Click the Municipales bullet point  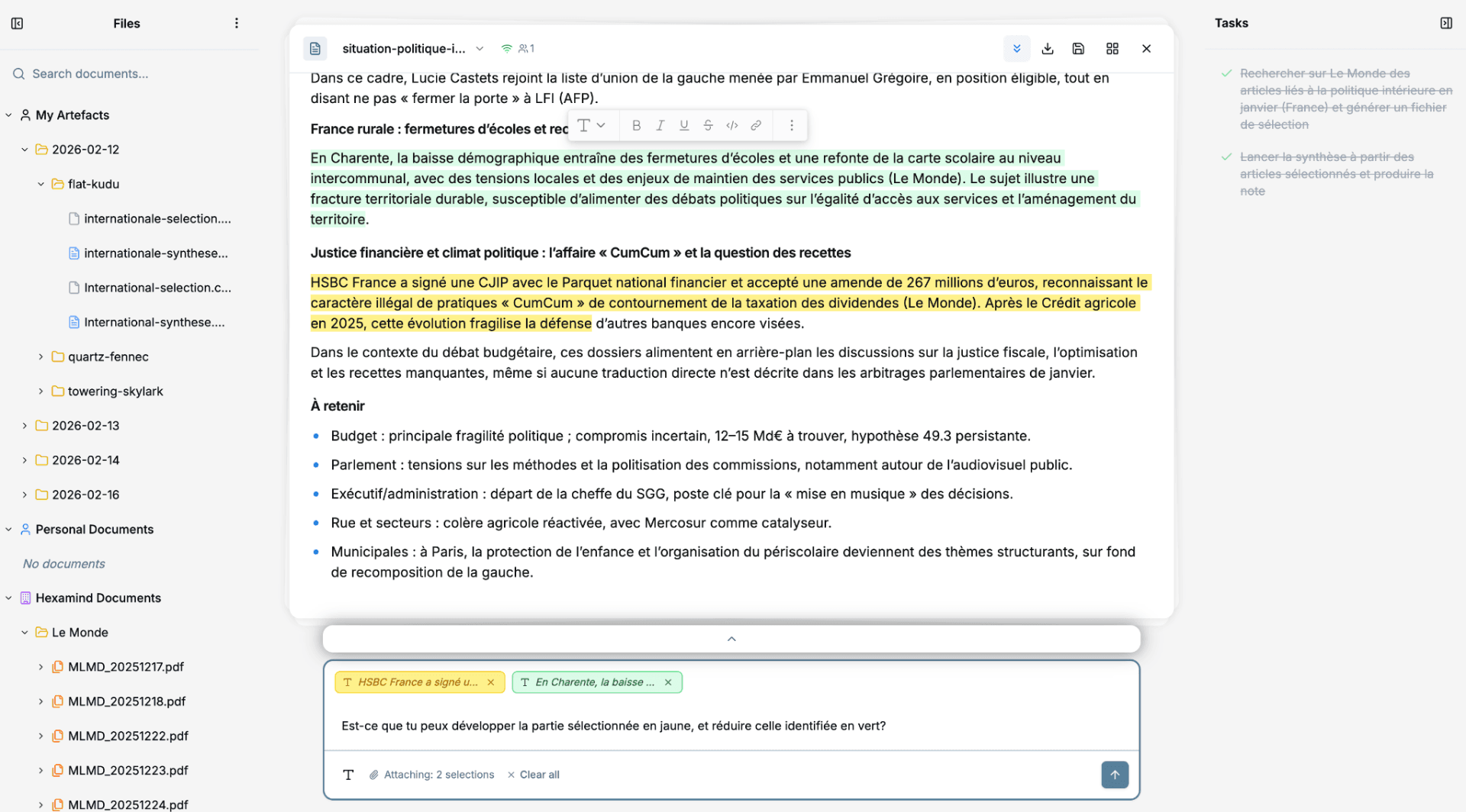[733, 562]
